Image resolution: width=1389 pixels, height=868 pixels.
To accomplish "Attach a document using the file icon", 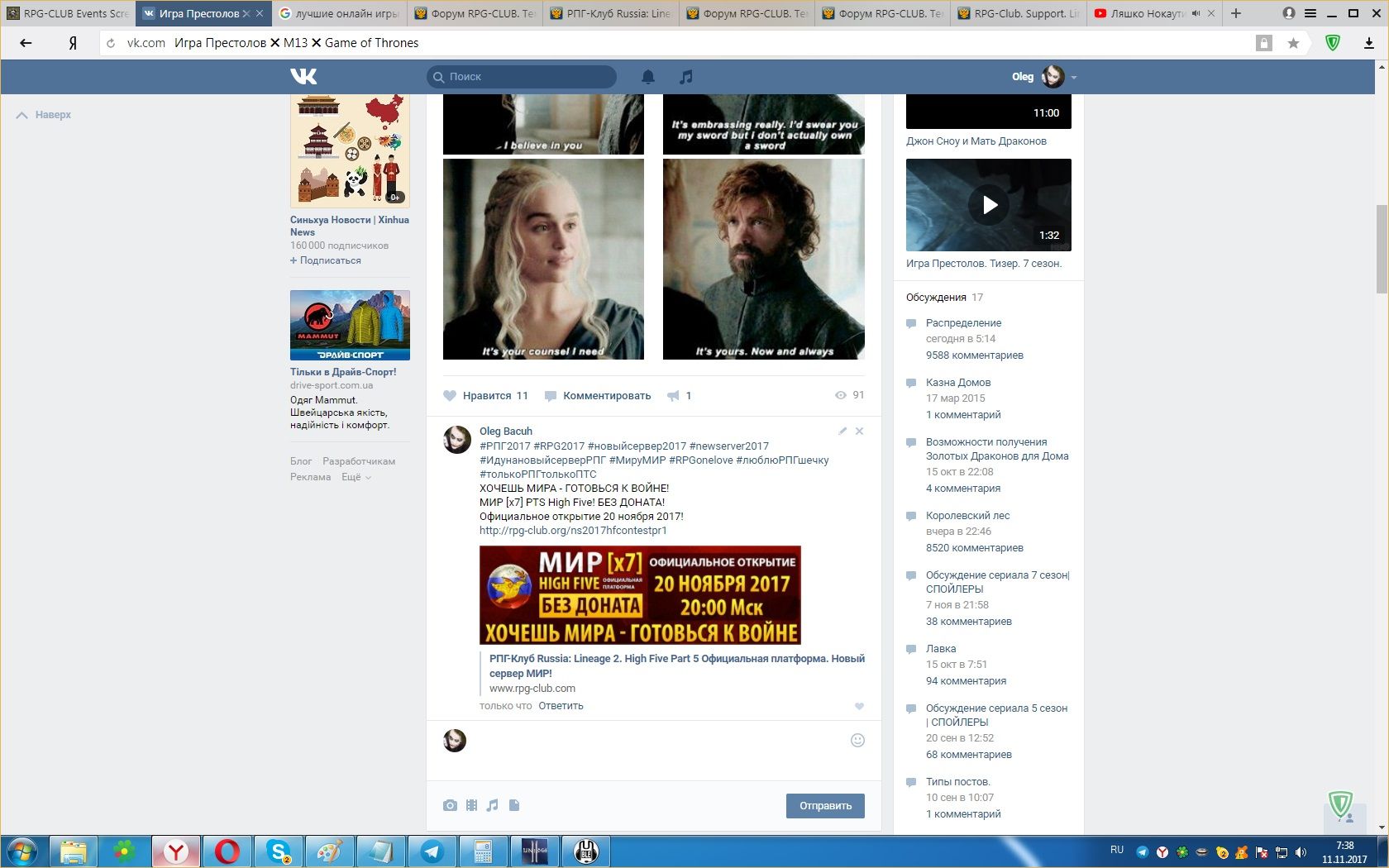I will pos(514,805).
